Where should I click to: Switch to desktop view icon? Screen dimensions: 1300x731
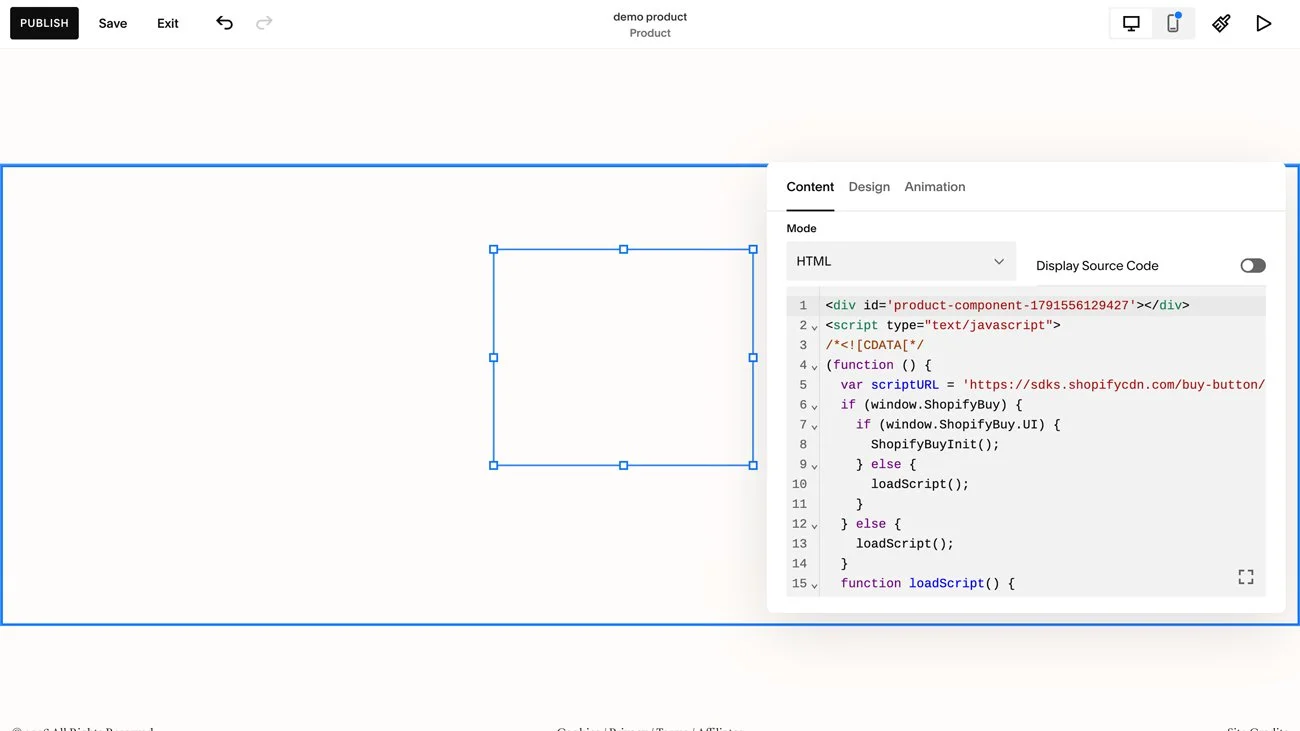[x=1131, y=23]
